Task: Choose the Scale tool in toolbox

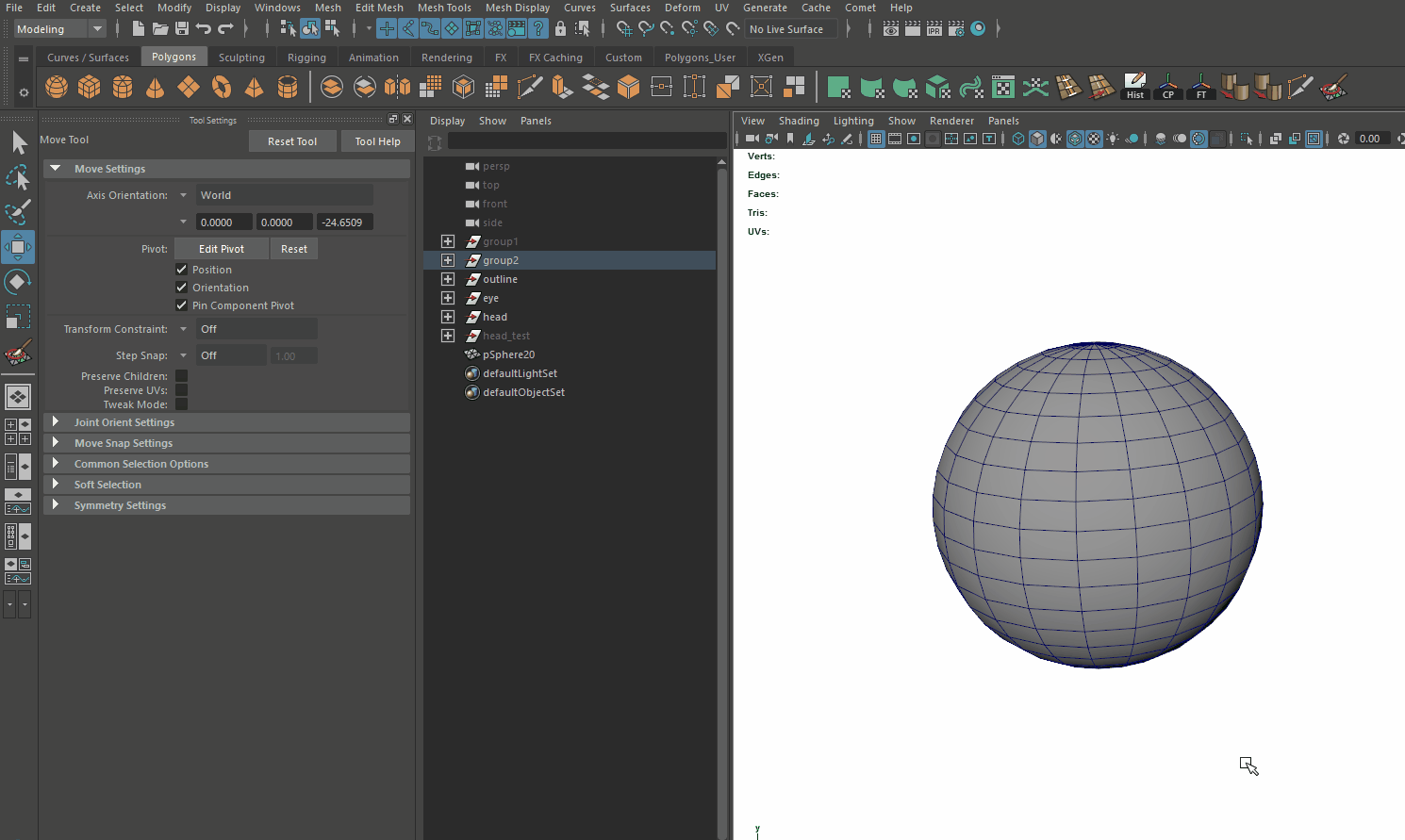Action: (x=18, y=317)
